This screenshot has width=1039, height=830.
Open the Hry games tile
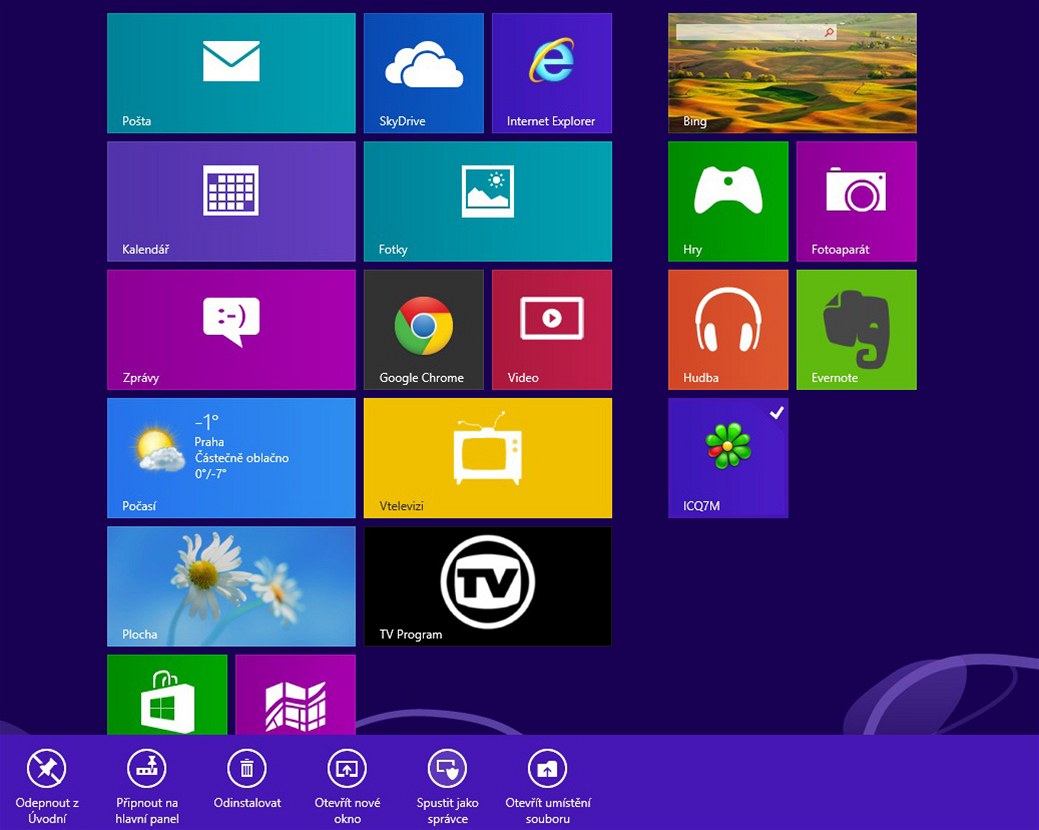click(728, 201)
